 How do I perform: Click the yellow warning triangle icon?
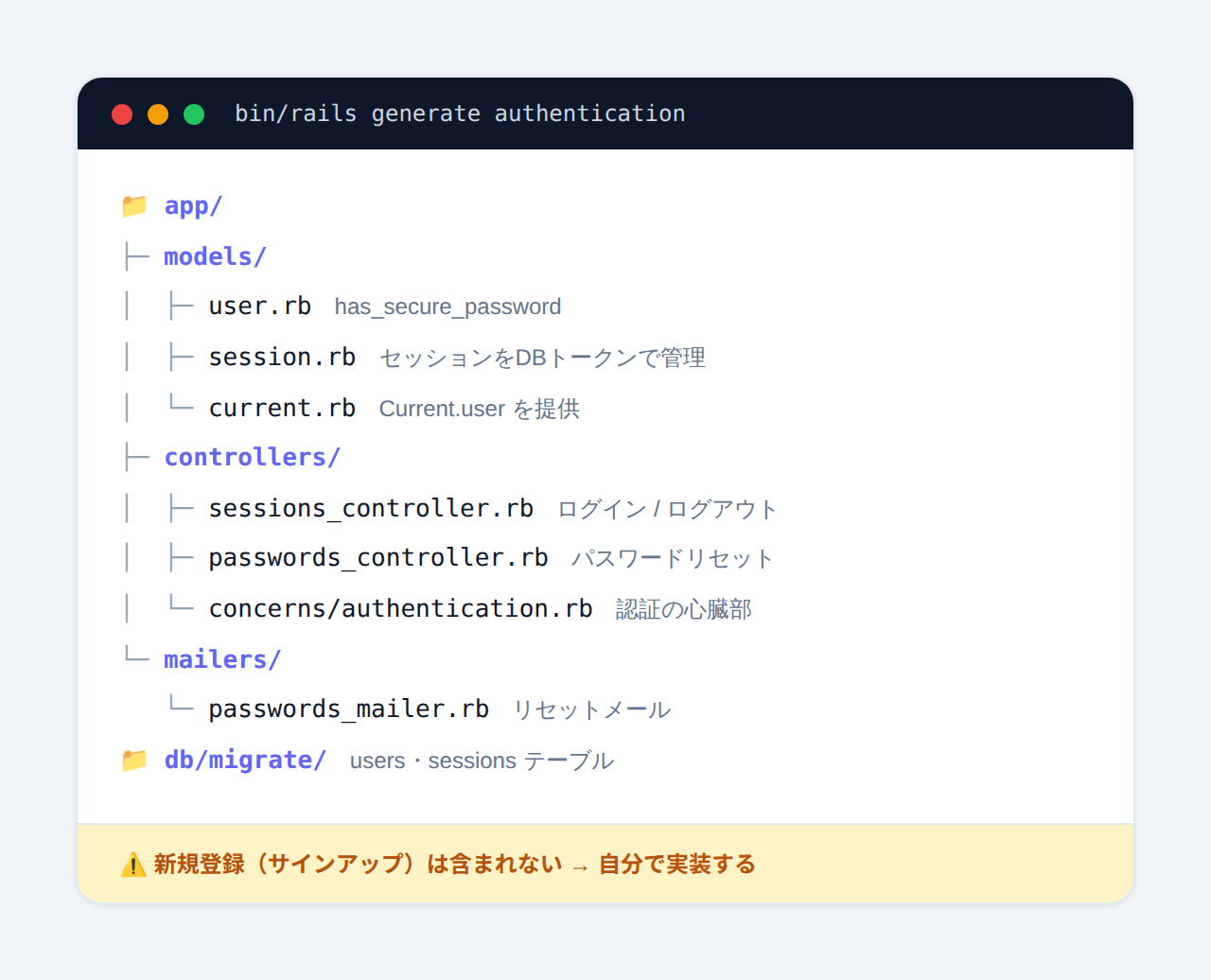pos(133,864)
